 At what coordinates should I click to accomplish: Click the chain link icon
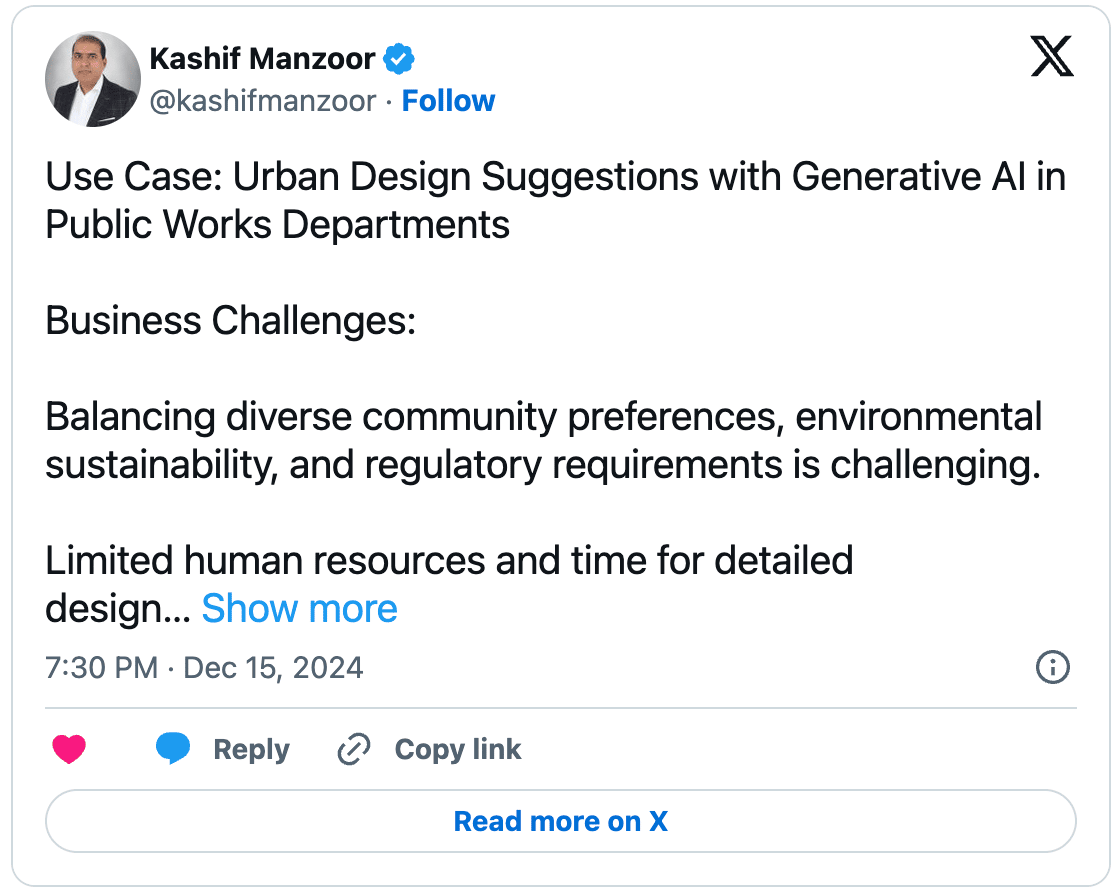click(354, 749)
